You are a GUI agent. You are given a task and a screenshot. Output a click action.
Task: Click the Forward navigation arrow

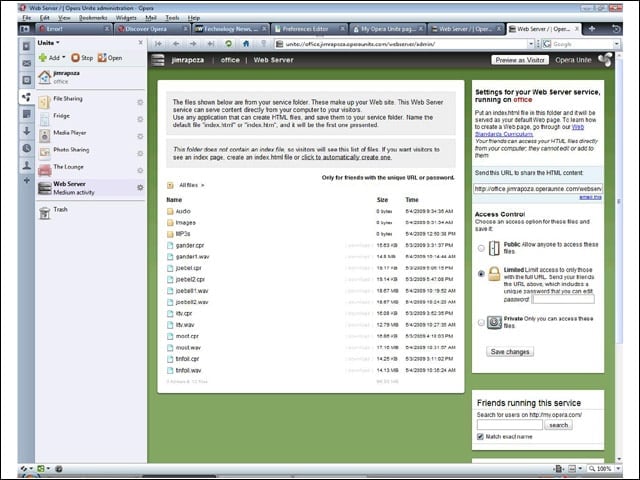click(x=193, y=44)
